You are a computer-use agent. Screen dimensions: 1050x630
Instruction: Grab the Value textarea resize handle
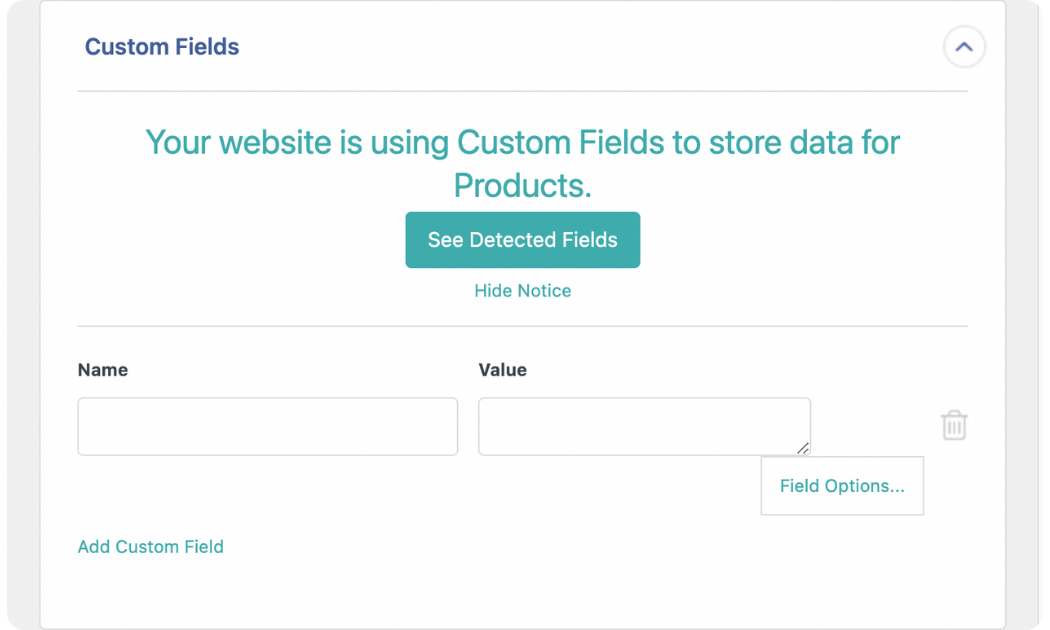pos(803,448)
